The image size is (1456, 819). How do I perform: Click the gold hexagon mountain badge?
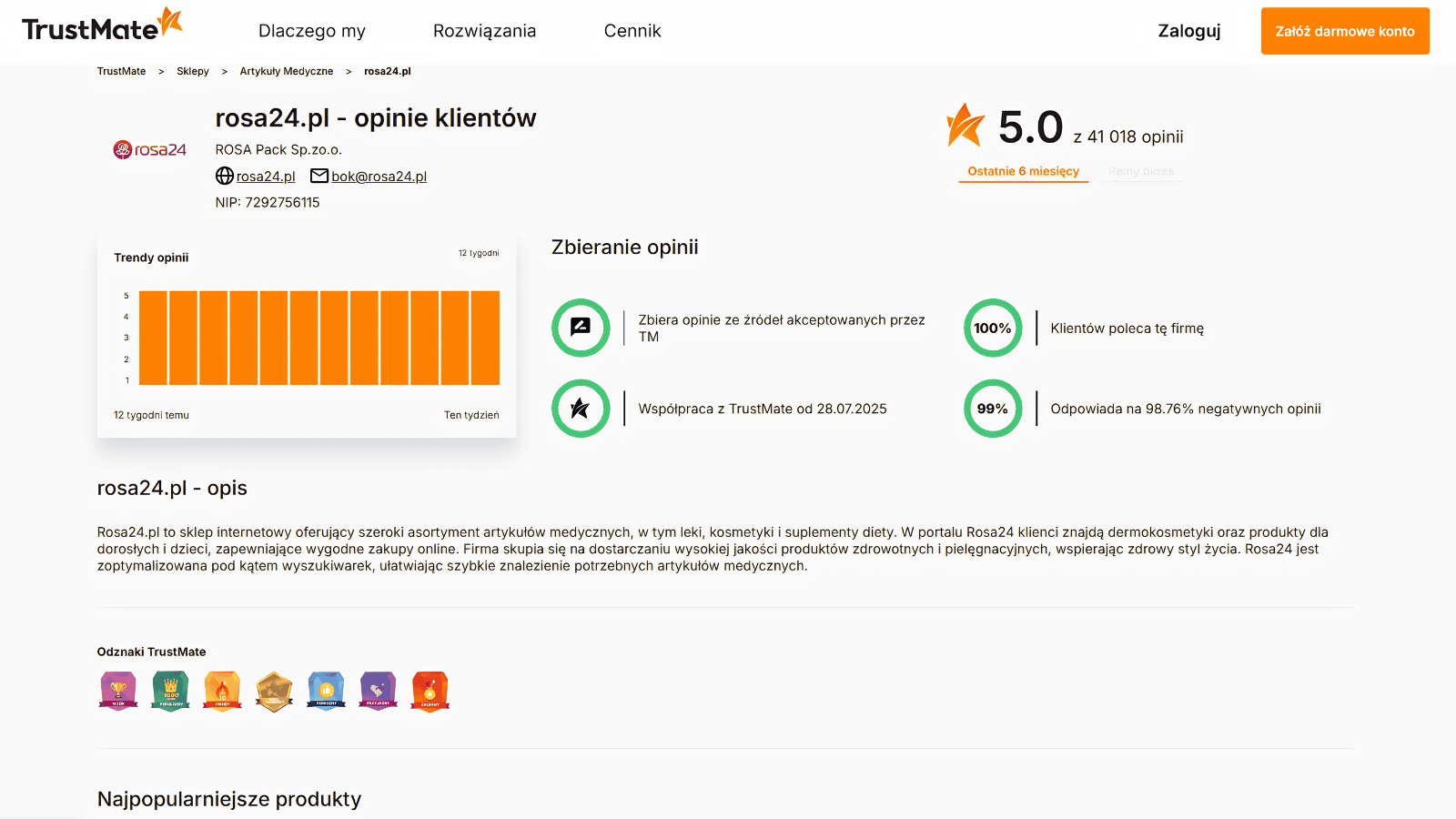[x=274, y=692]
